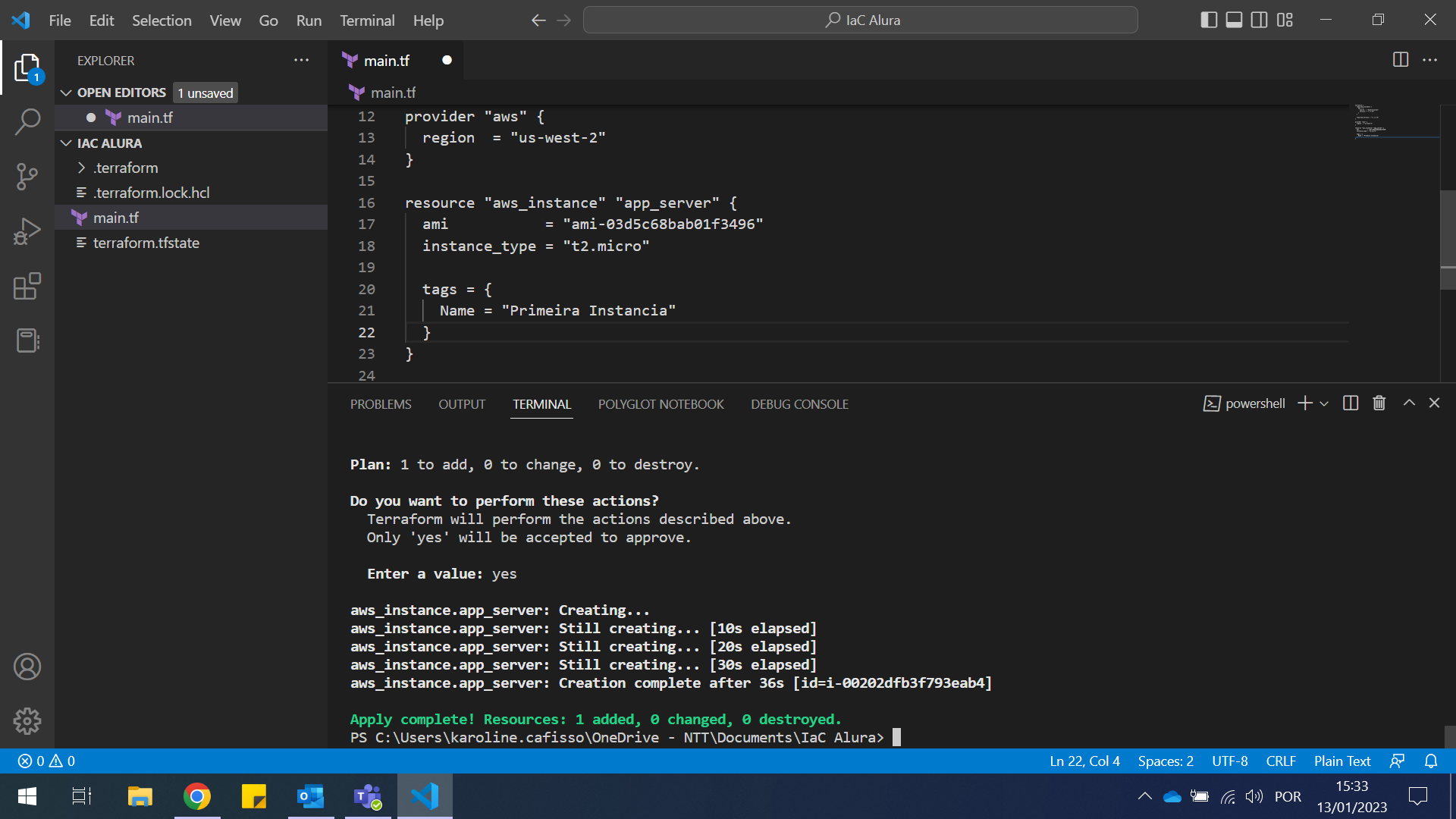Open Windows Start menu

tap(27, 796)
